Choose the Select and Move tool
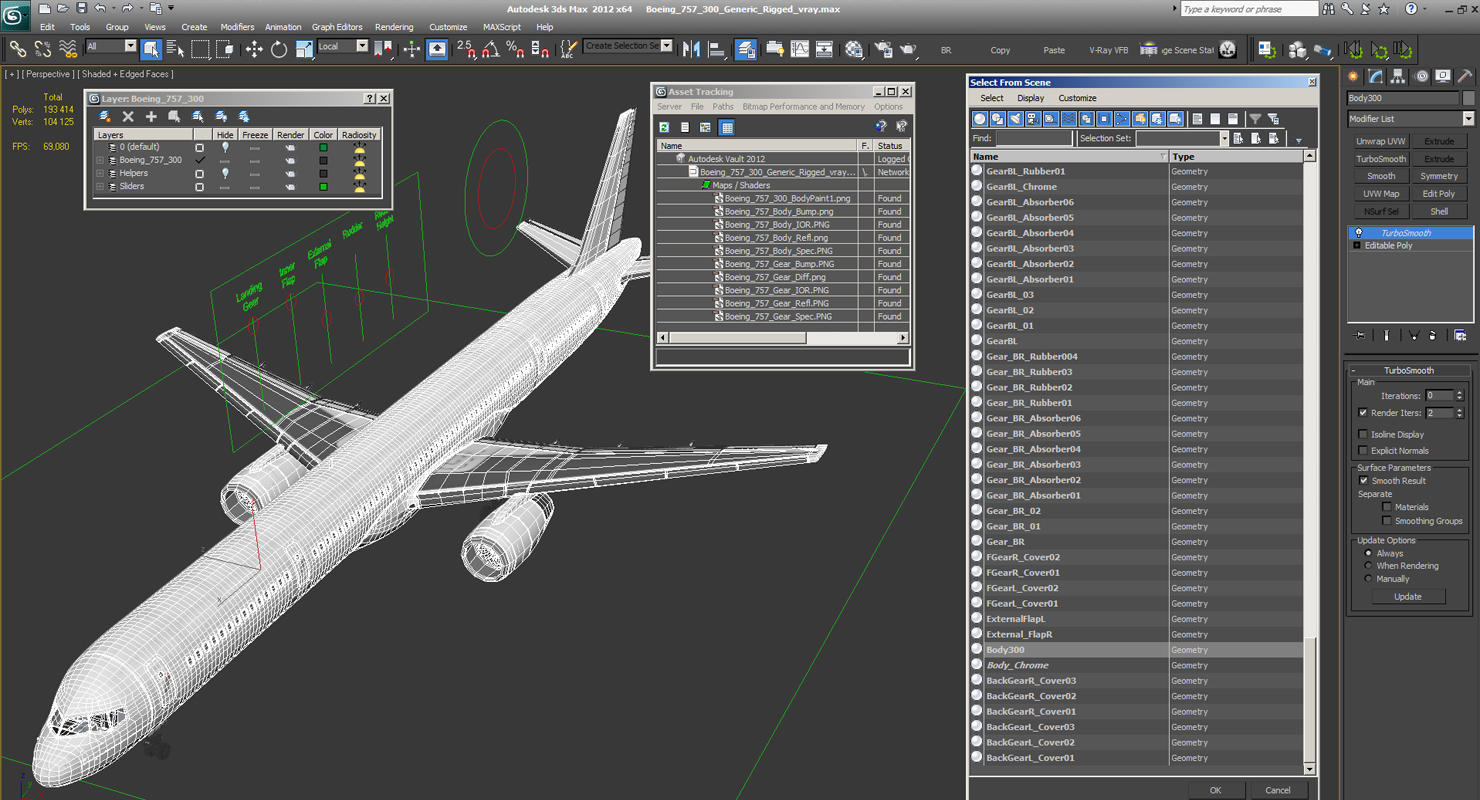The height and width of the screenshot is (800, 1480). (254, 49)
